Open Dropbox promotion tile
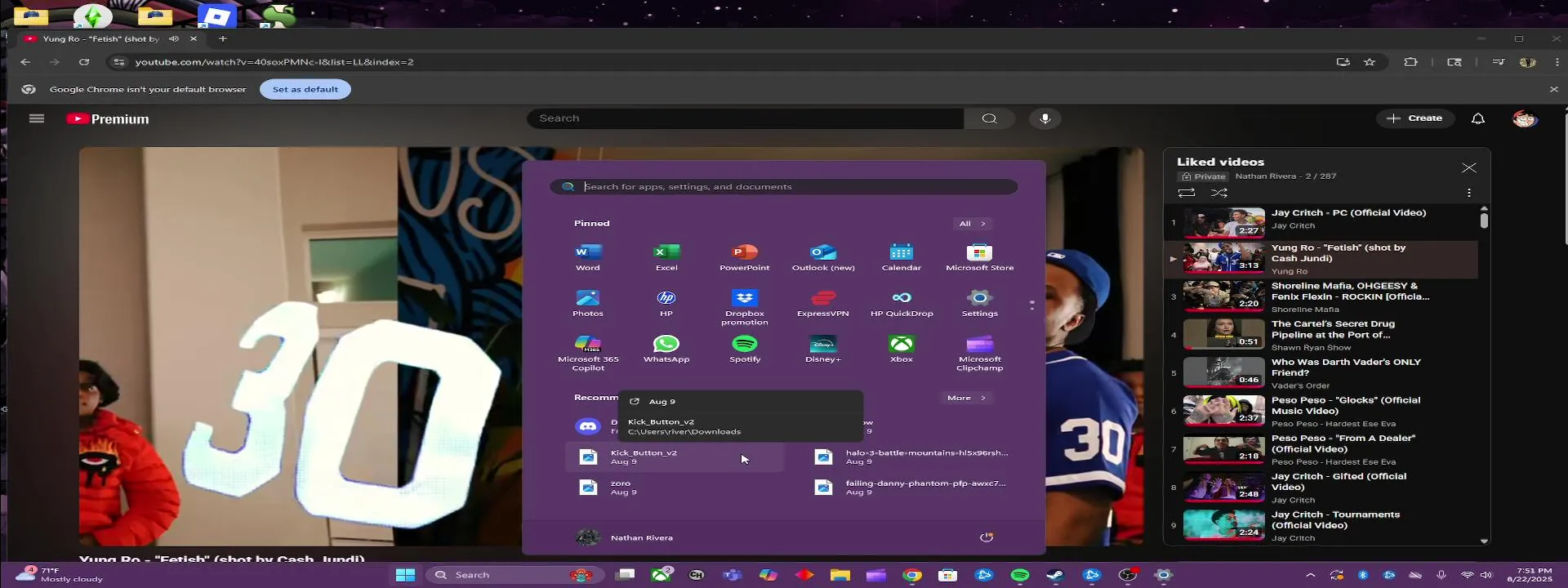 [x=745, y=307]
